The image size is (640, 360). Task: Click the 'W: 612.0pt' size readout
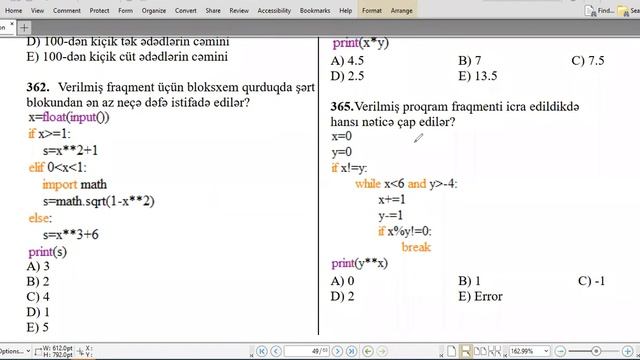click(x=57, y=348)
